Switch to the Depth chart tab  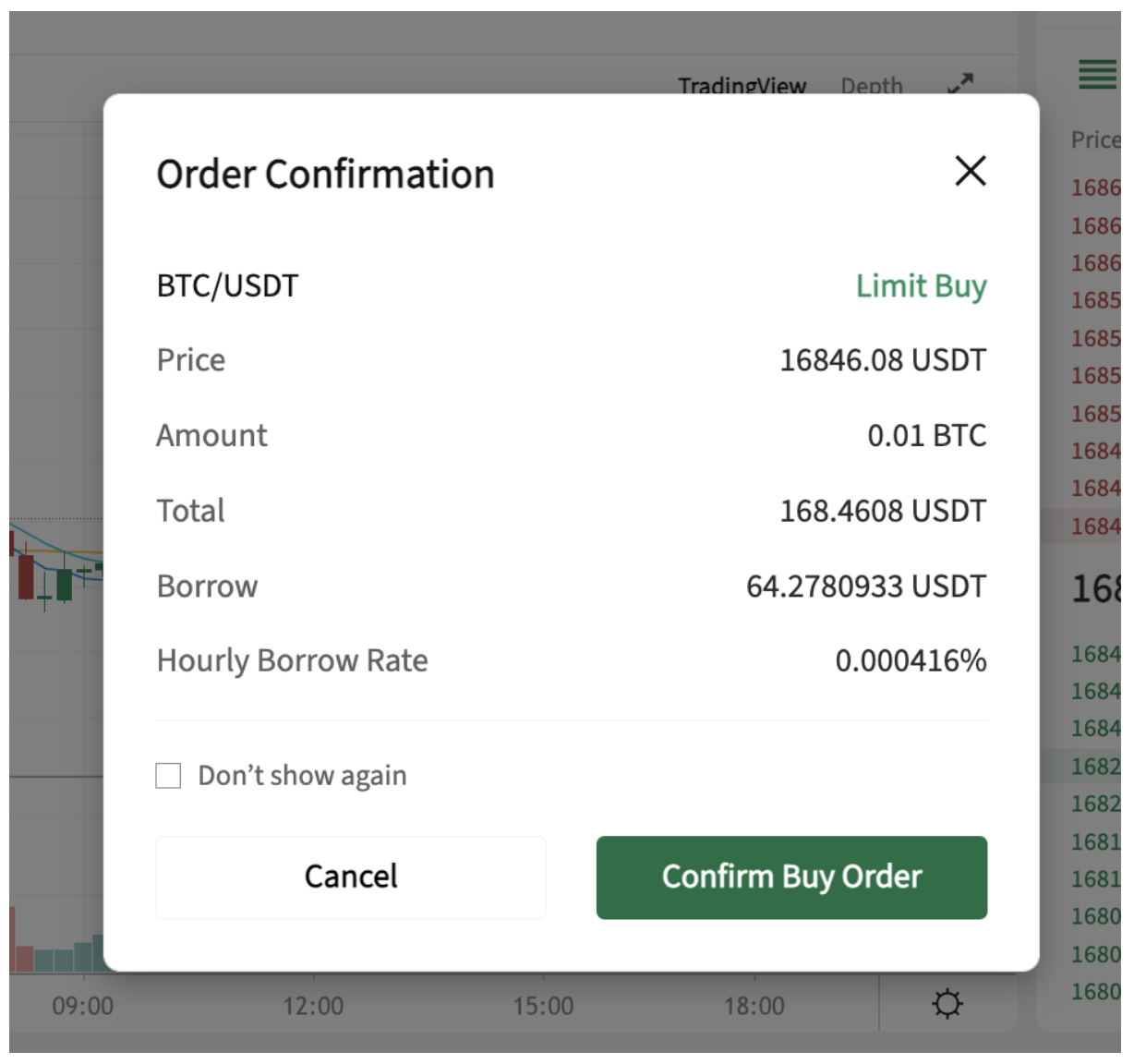871,86
